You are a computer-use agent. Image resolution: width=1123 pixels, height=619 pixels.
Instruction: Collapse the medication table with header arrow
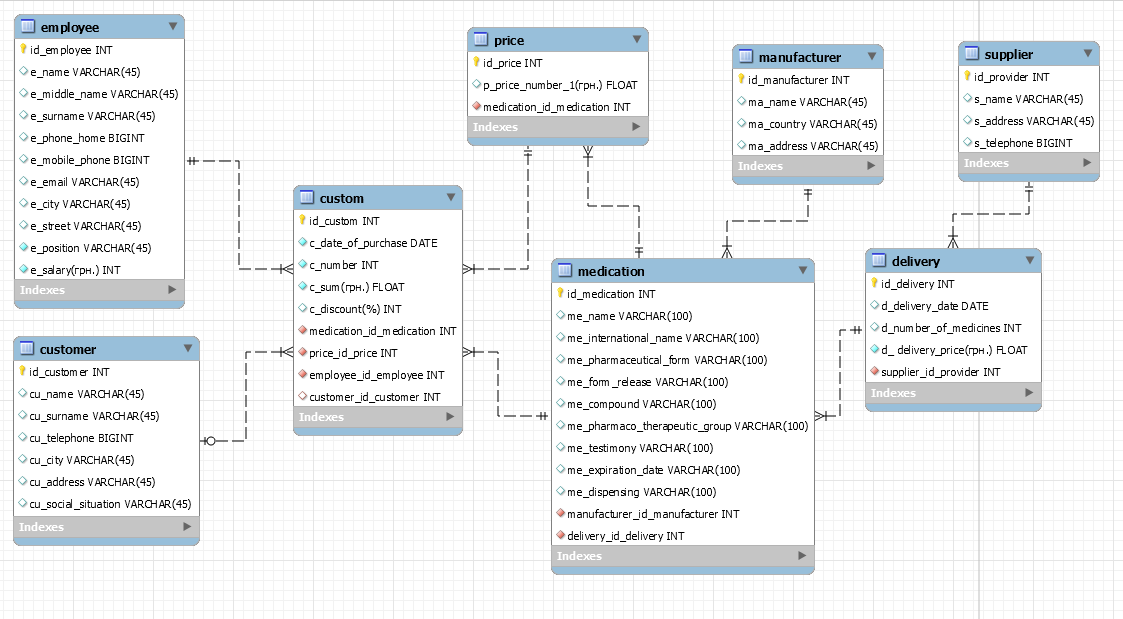coord(803,270)
